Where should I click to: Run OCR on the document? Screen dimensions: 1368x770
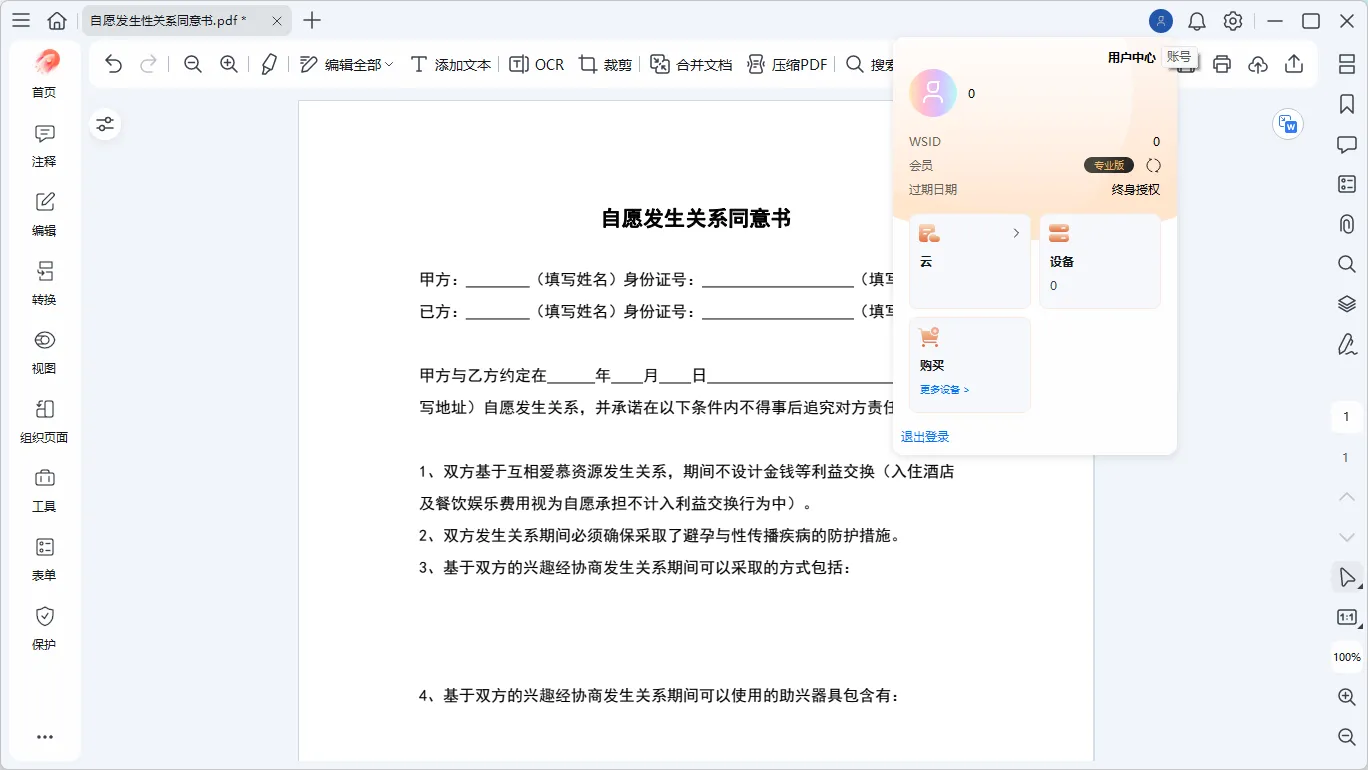coord(536,64)
